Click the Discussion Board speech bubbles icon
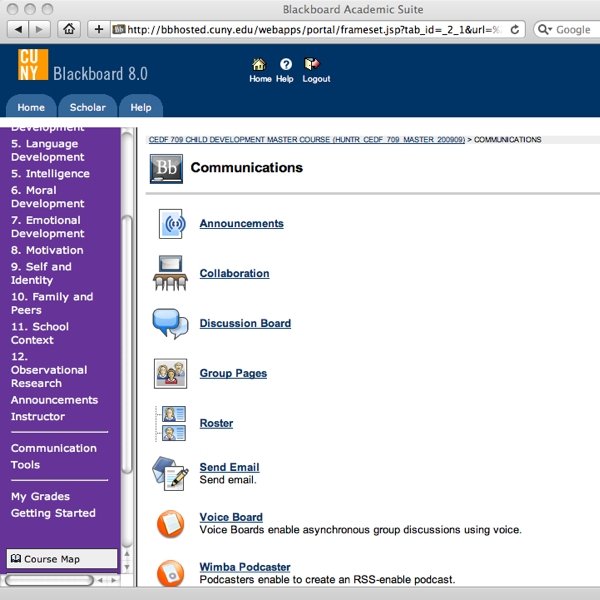Screen dimensions: 600x600 170,323
